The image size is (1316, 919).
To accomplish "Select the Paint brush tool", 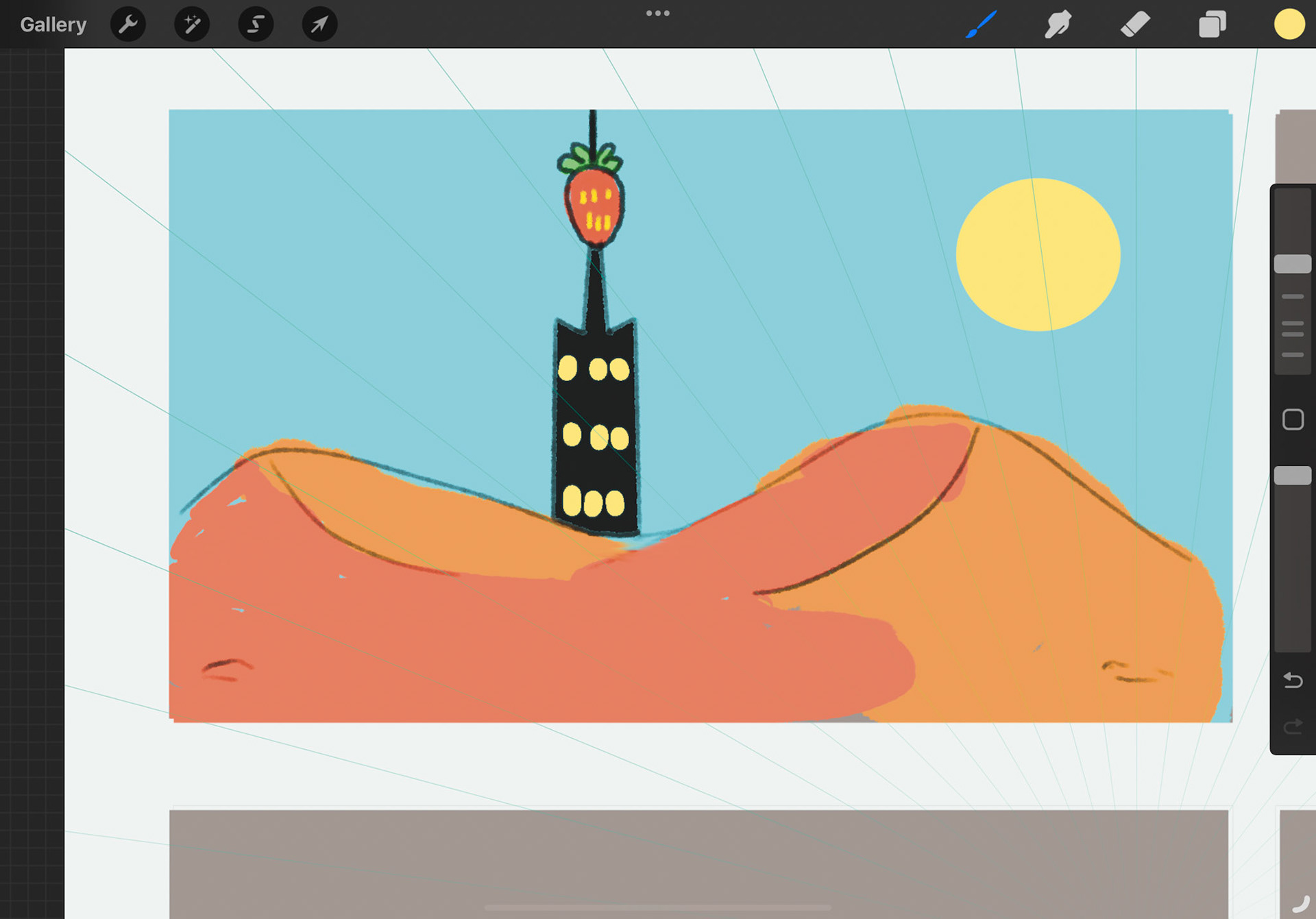I will point(981,25).
